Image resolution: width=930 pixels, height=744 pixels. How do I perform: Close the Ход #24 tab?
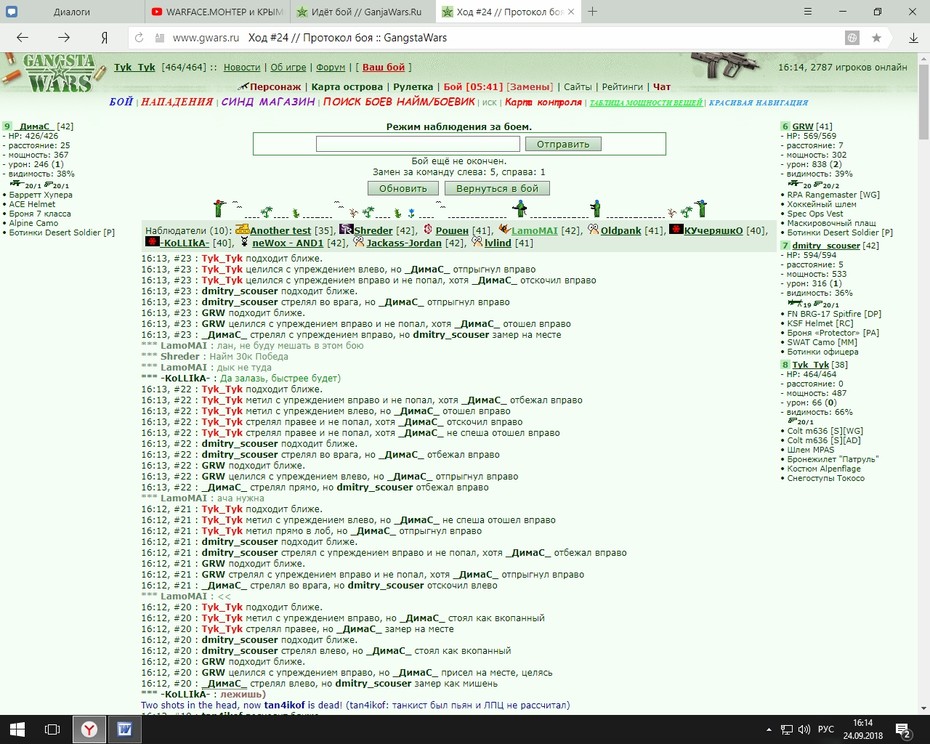(x=571, y=11)
